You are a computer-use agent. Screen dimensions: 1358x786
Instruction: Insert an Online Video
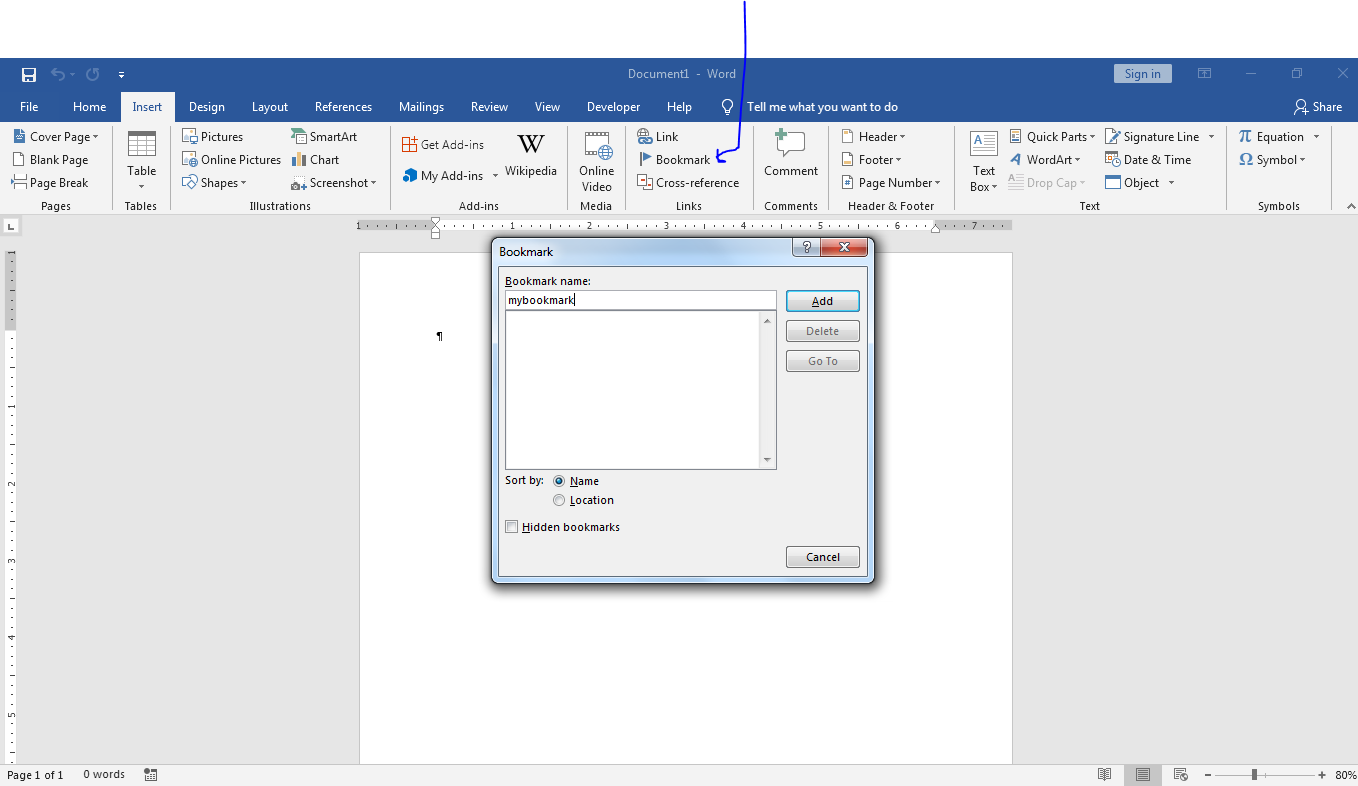pyautogui.click(x=596, y=161)
